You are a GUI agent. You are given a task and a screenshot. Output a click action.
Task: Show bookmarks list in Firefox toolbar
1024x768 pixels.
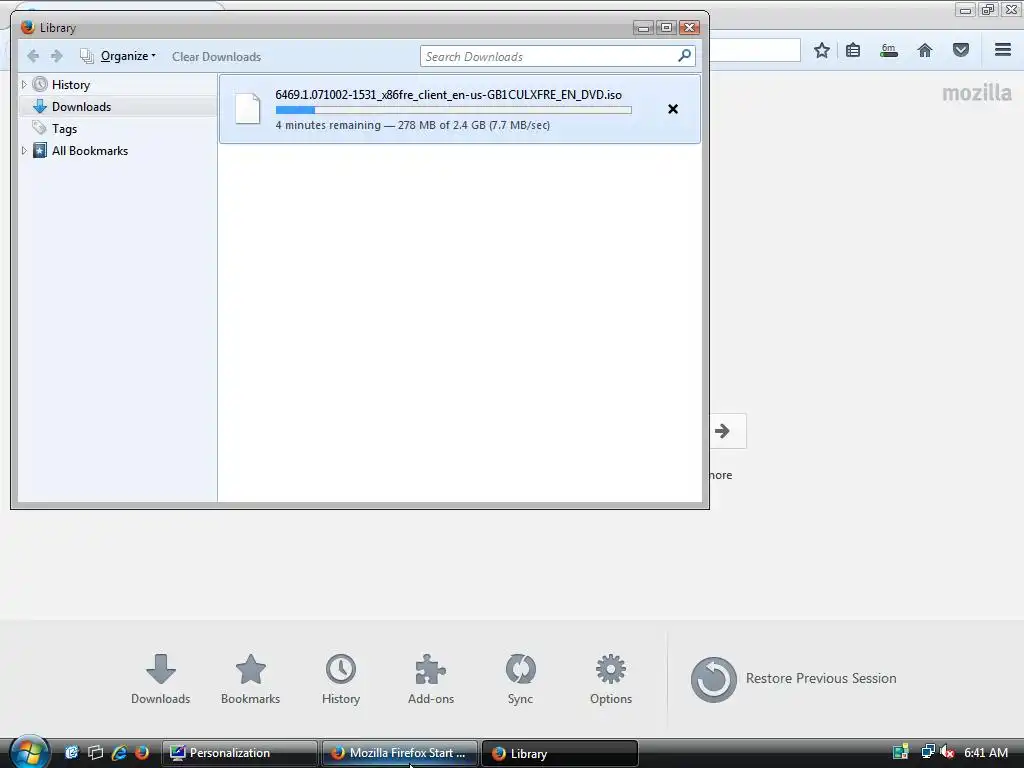point(853,50)
